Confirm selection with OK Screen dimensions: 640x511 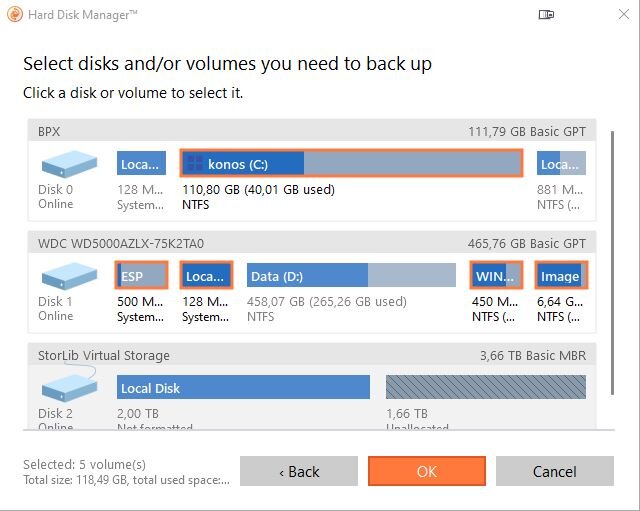coord(427,471)
